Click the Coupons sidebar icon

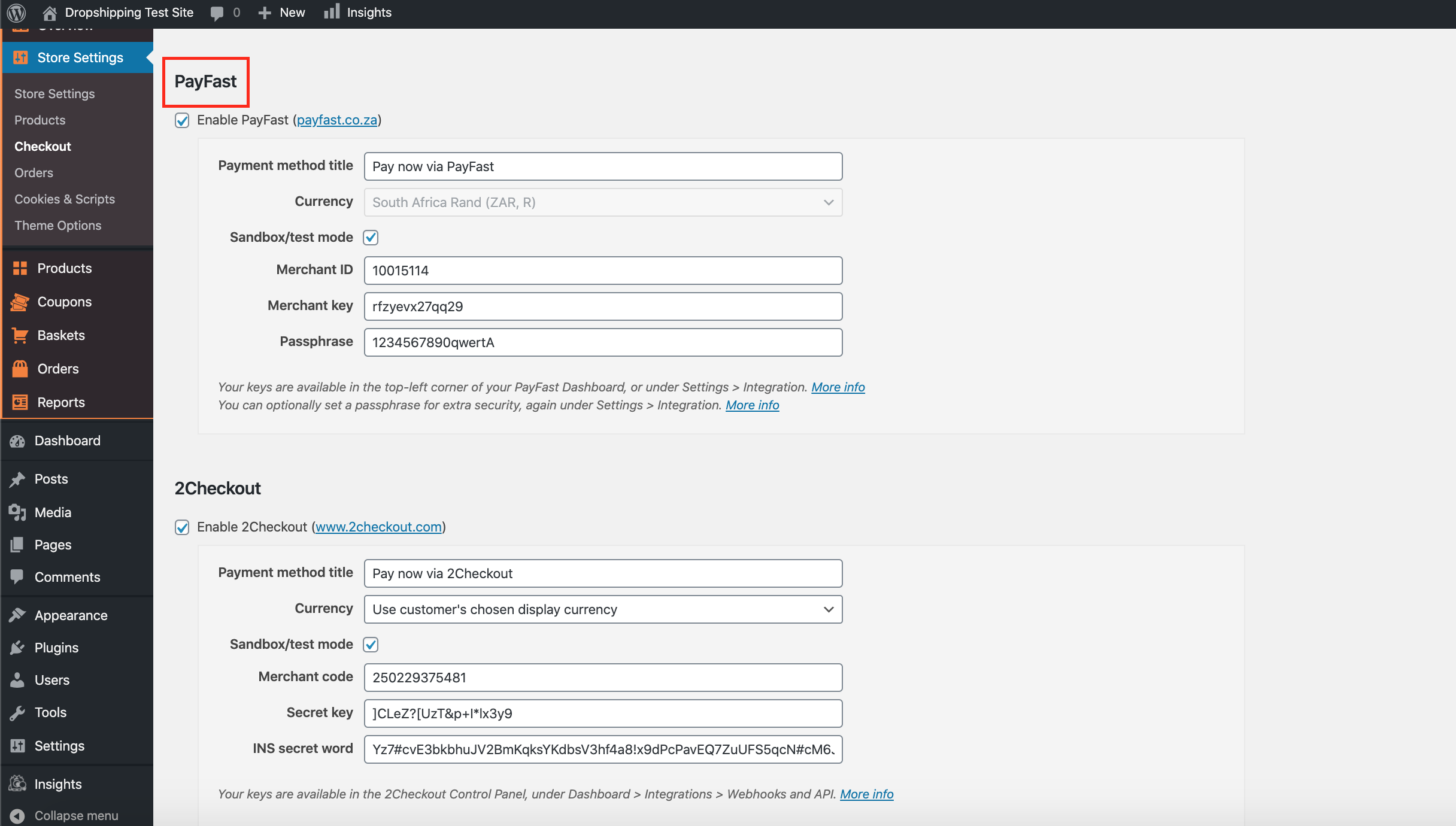pyautogui.click(x=20, y=302)
